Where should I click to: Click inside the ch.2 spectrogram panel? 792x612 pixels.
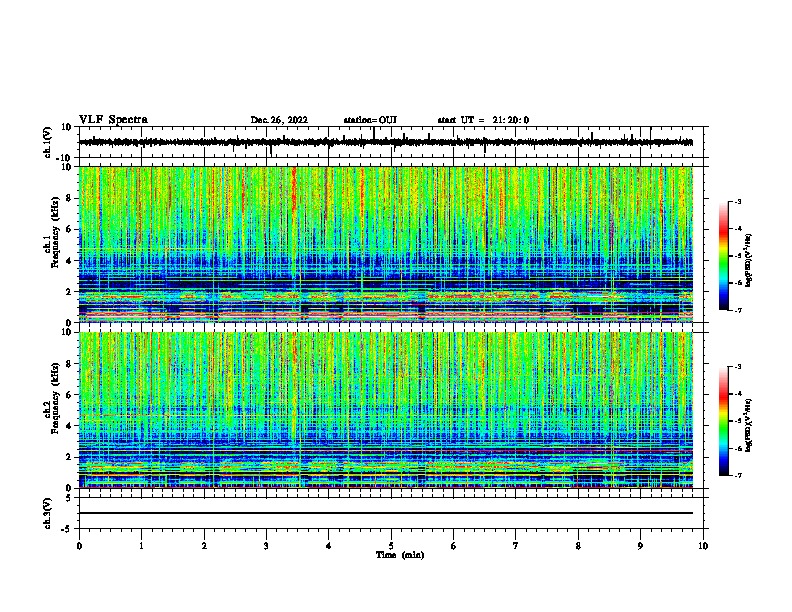pyautogui.click(x=386, y=410)
